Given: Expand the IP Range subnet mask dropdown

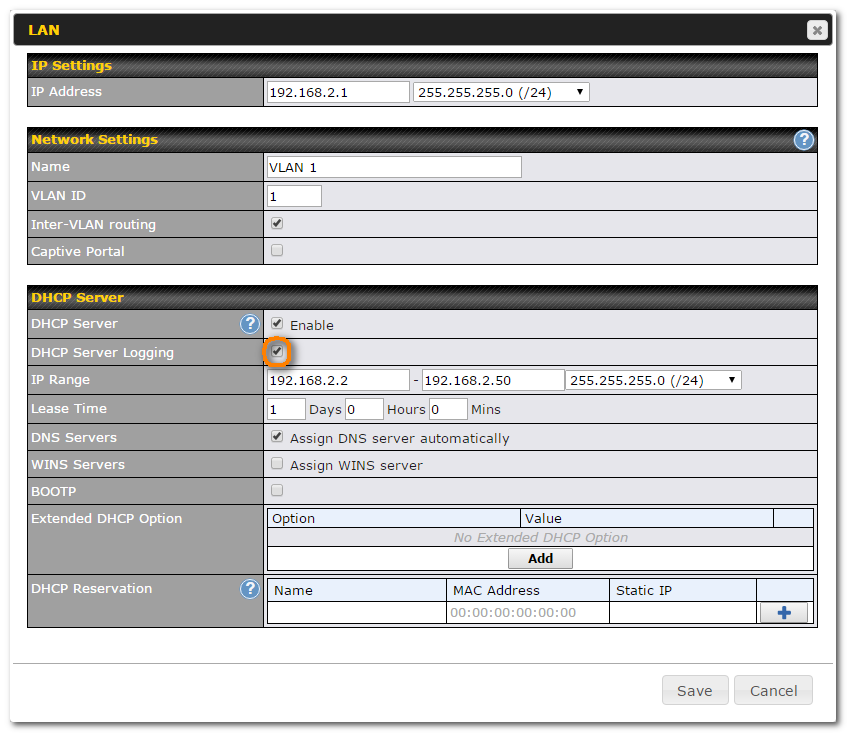Looking at the screenshot, I should [x=653, y=380].
